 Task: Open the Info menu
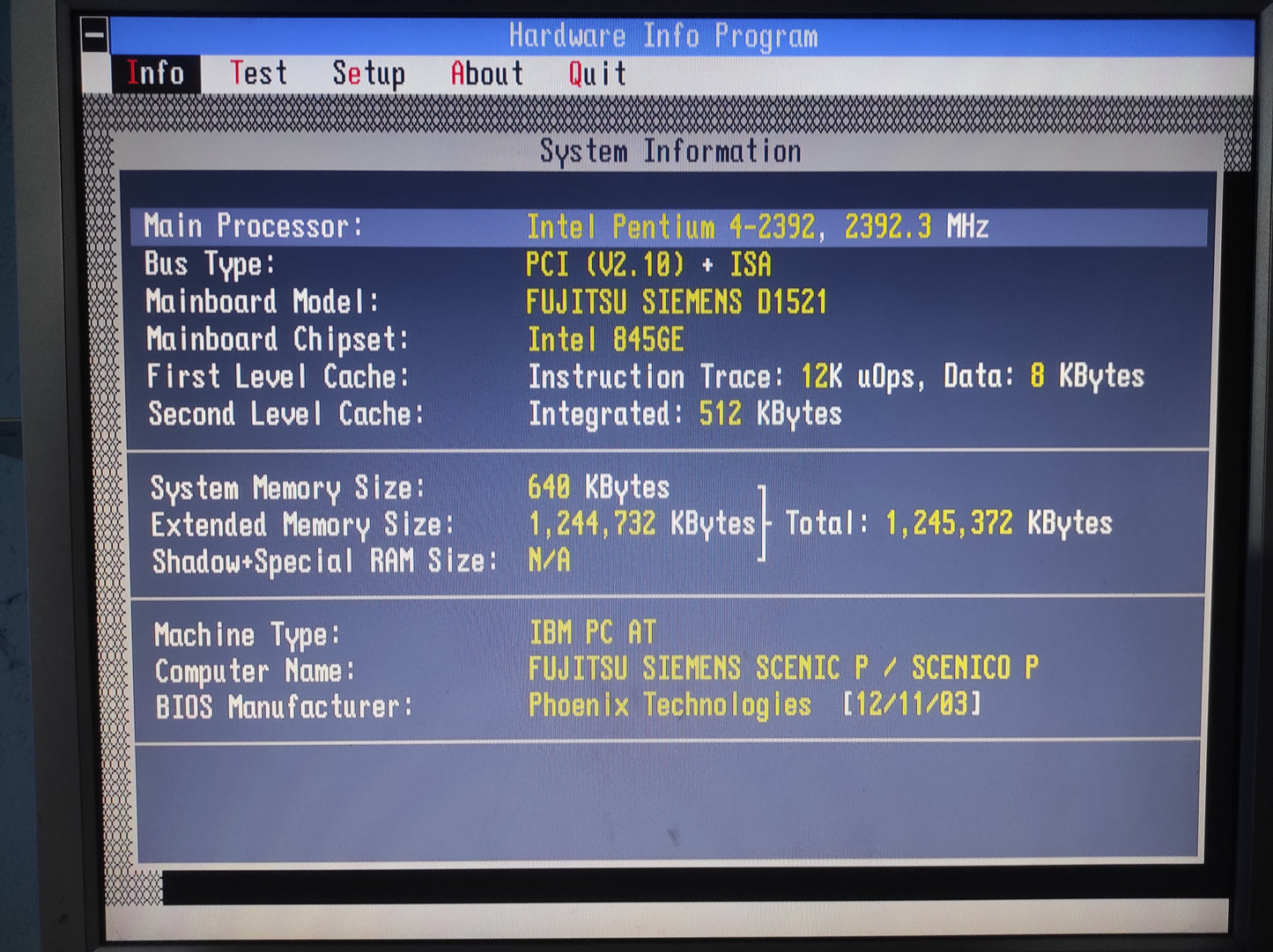pos(155,73)
